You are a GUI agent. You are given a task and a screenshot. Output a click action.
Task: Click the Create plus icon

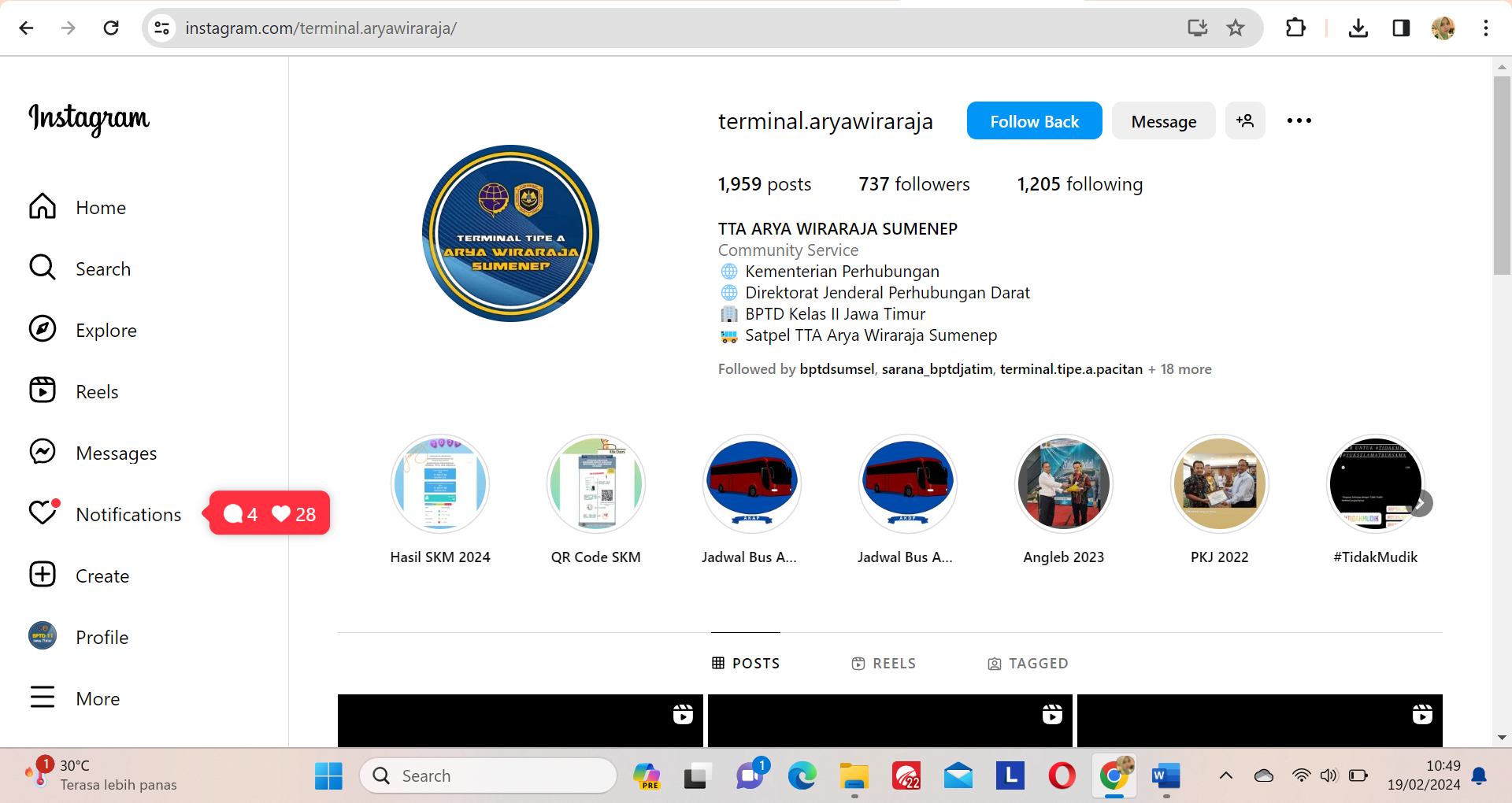coord(43,575)
